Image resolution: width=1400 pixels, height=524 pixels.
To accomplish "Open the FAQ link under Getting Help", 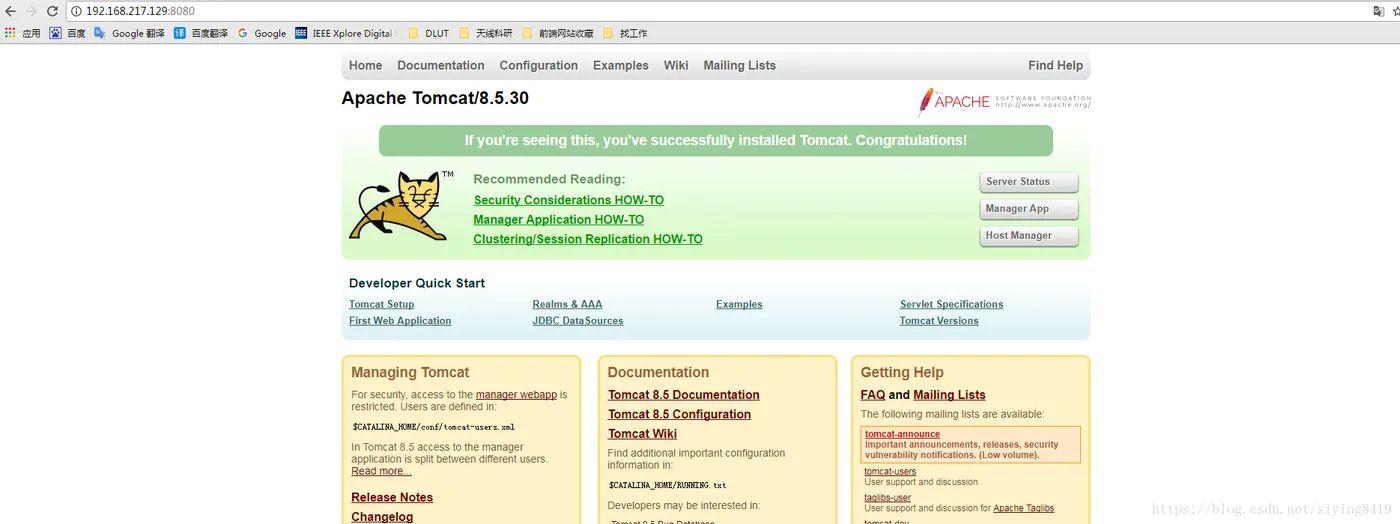I will click(x=873, y=395).
